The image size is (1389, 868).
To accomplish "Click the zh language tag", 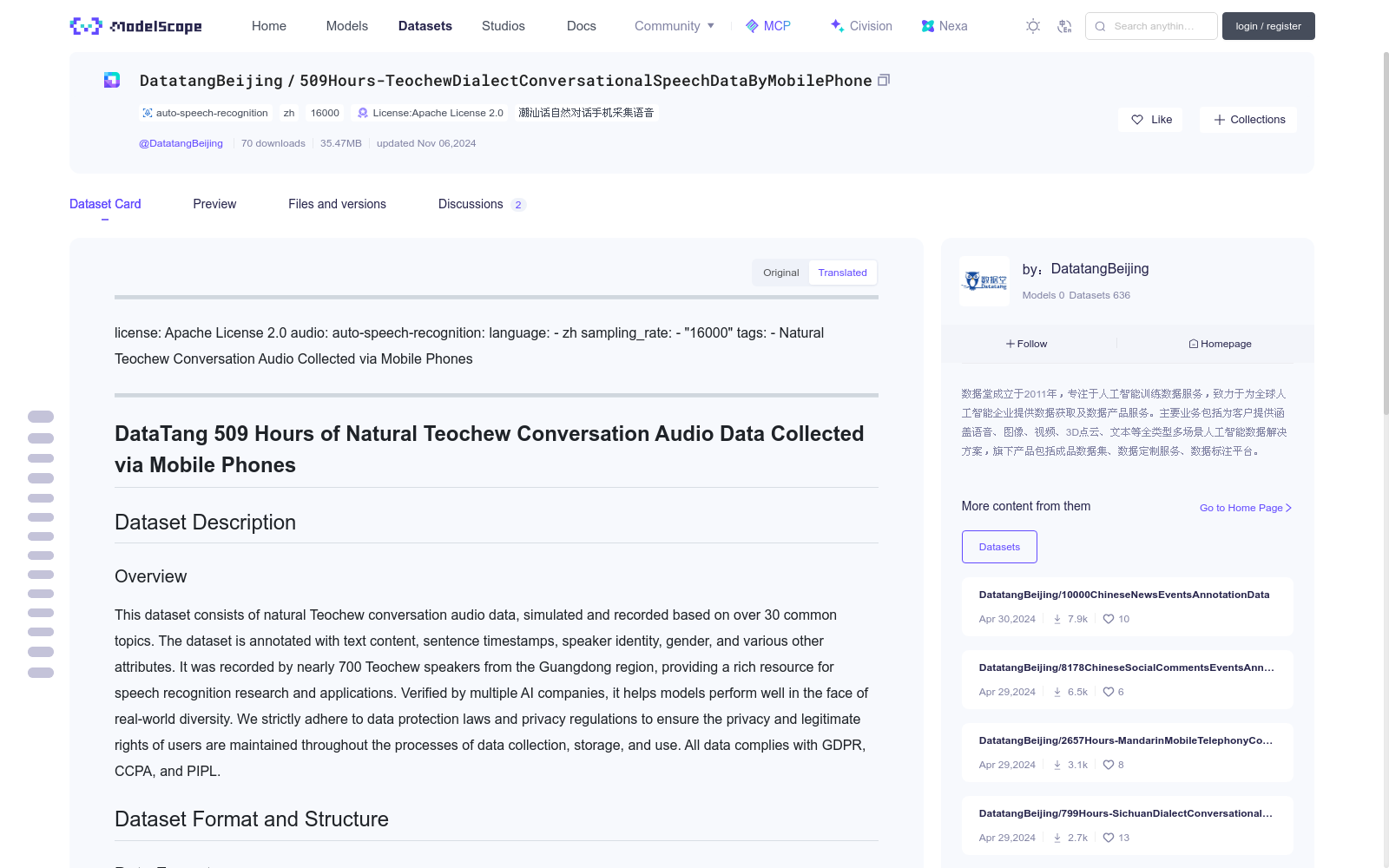I will 289,113.
